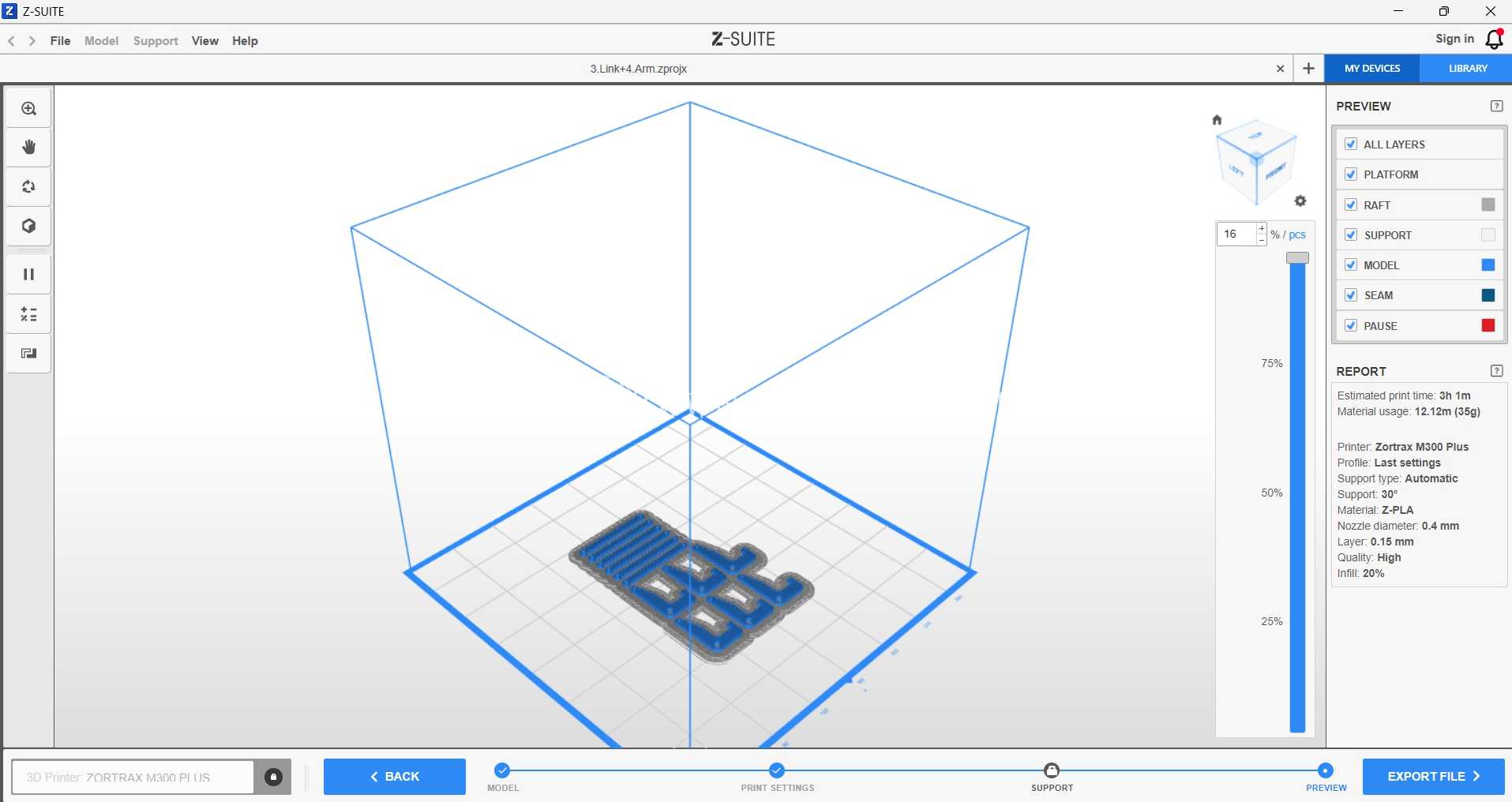Close the 3.Link+4.Arm.zprojx tab
1512x802 pixels.
pos(1280,69)
